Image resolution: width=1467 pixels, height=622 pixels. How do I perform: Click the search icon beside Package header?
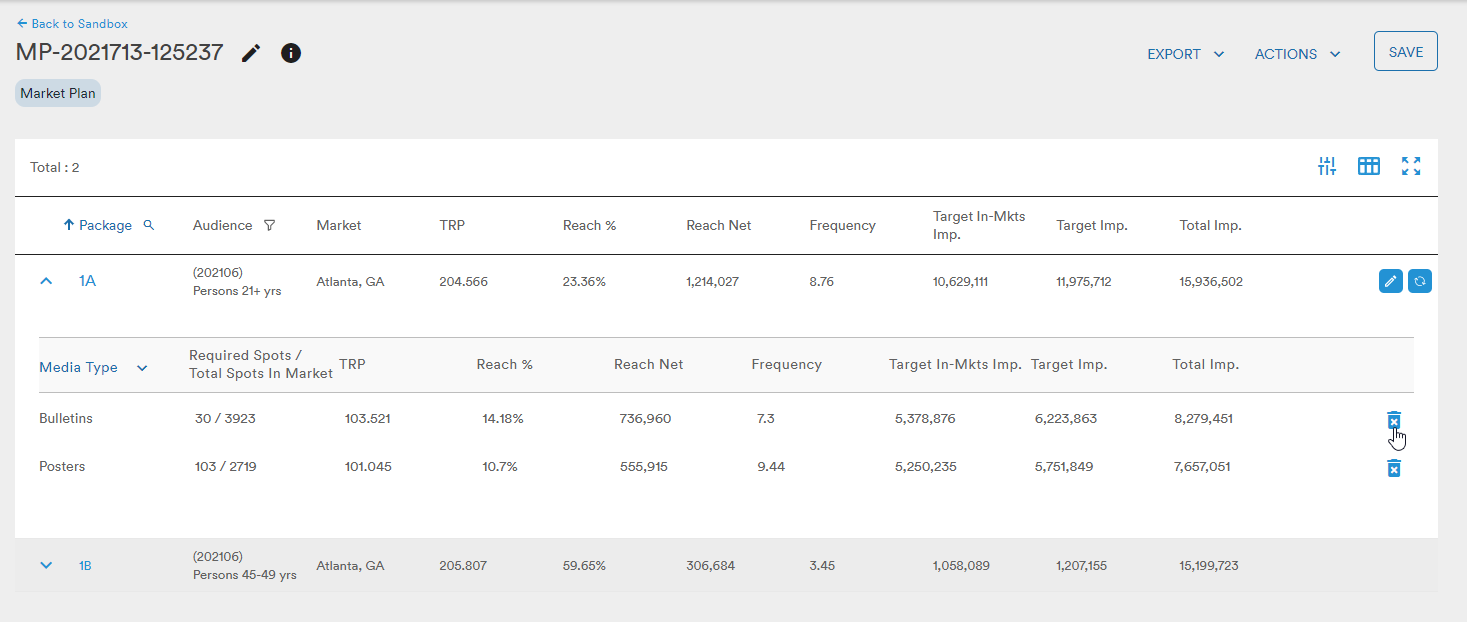pos(149,225)
